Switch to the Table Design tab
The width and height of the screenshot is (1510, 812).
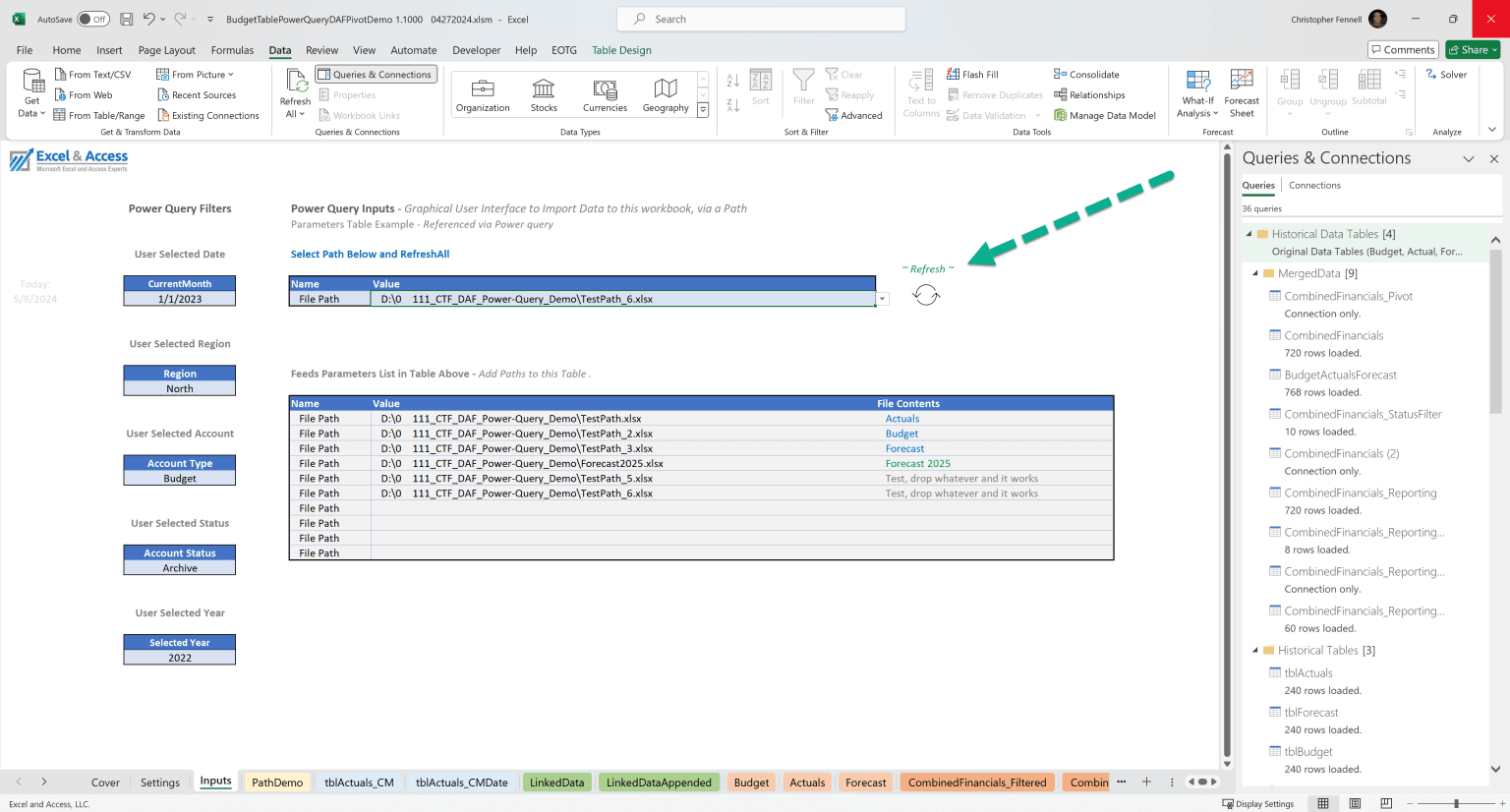point(621,50)
